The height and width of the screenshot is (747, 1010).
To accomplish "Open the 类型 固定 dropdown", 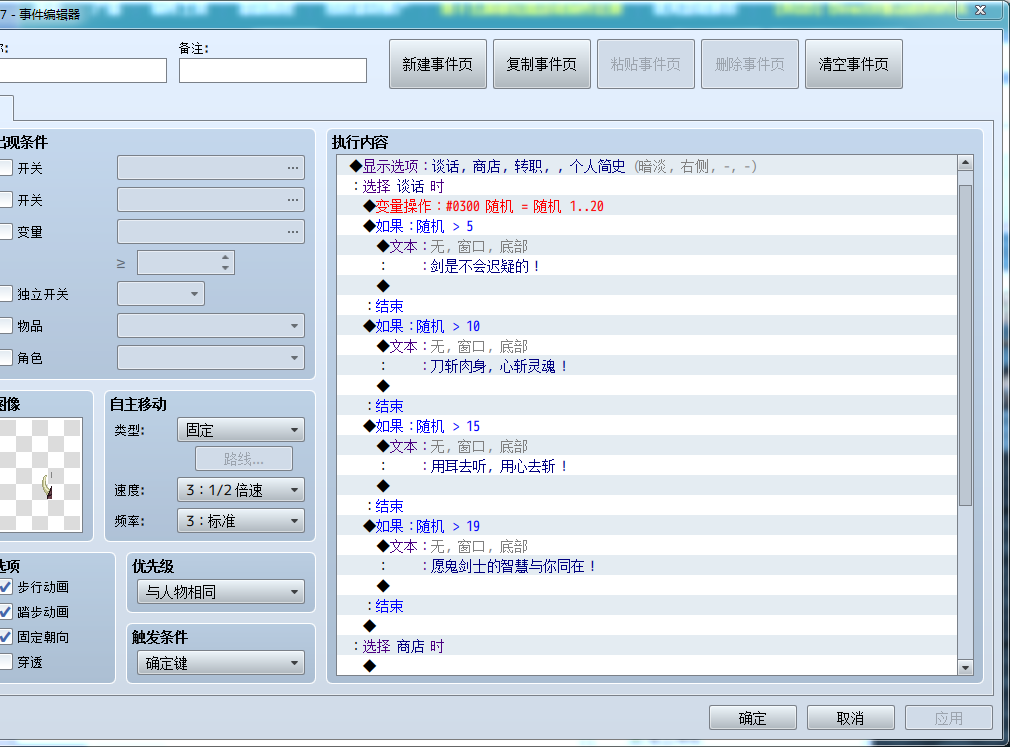I will click(x=241, y=430).
